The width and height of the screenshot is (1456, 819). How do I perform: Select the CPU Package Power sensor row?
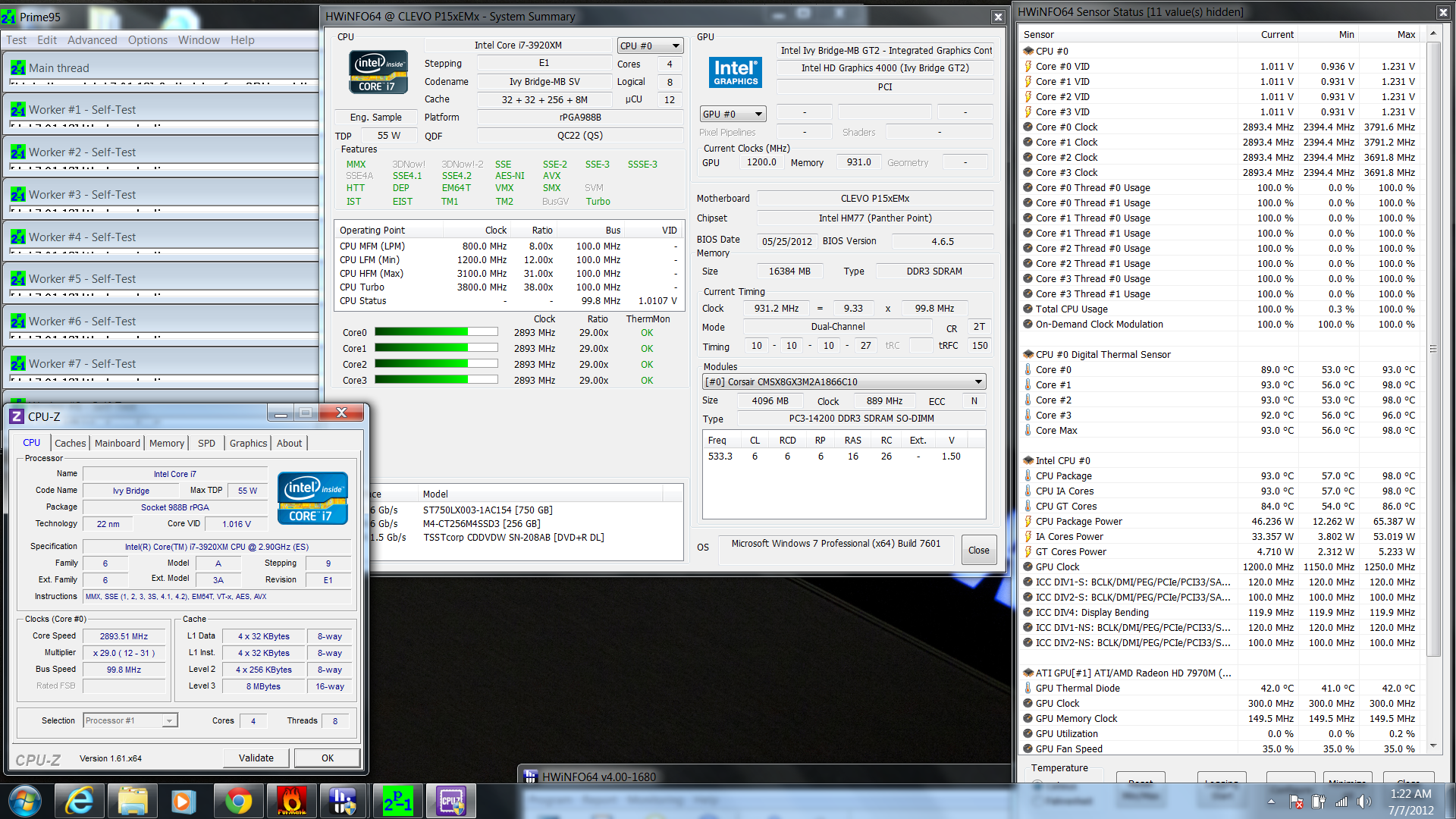1222,522
